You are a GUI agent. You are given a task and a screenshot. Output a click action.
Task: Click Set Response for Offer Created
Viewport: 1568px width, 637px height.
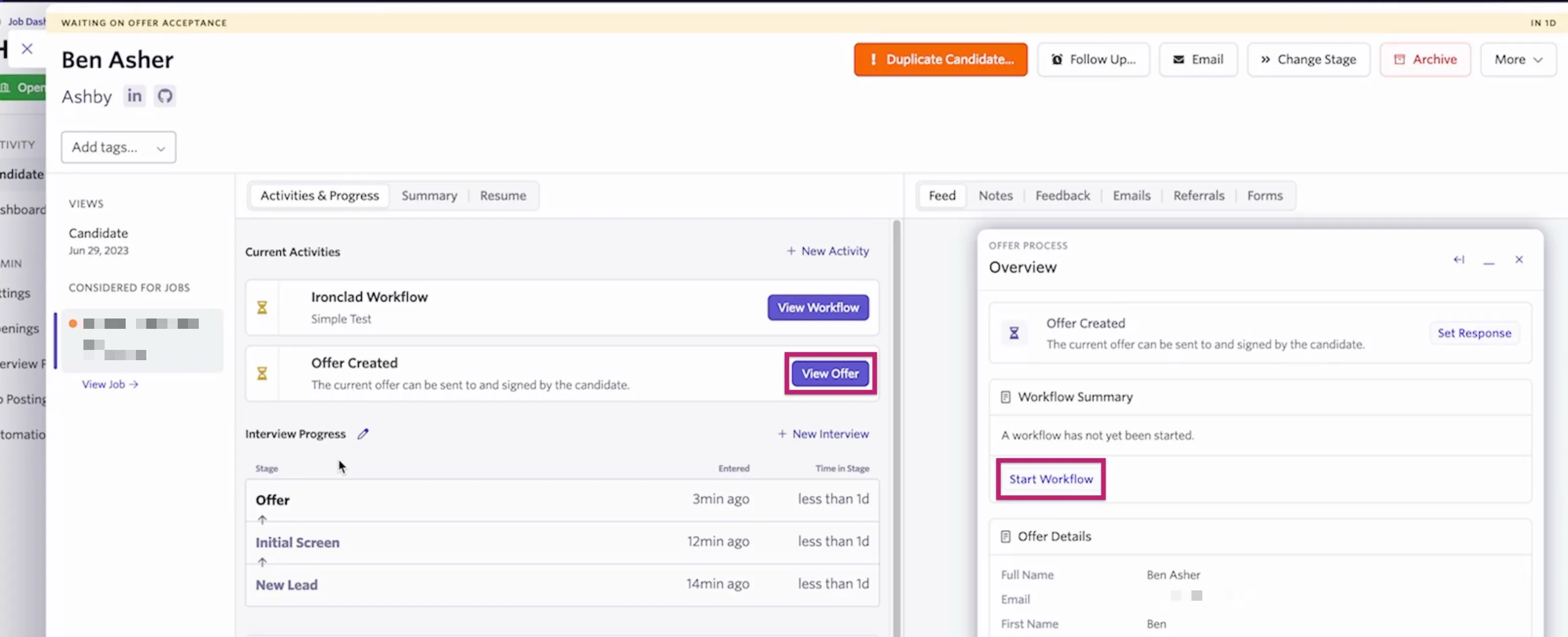(1474, 333)
